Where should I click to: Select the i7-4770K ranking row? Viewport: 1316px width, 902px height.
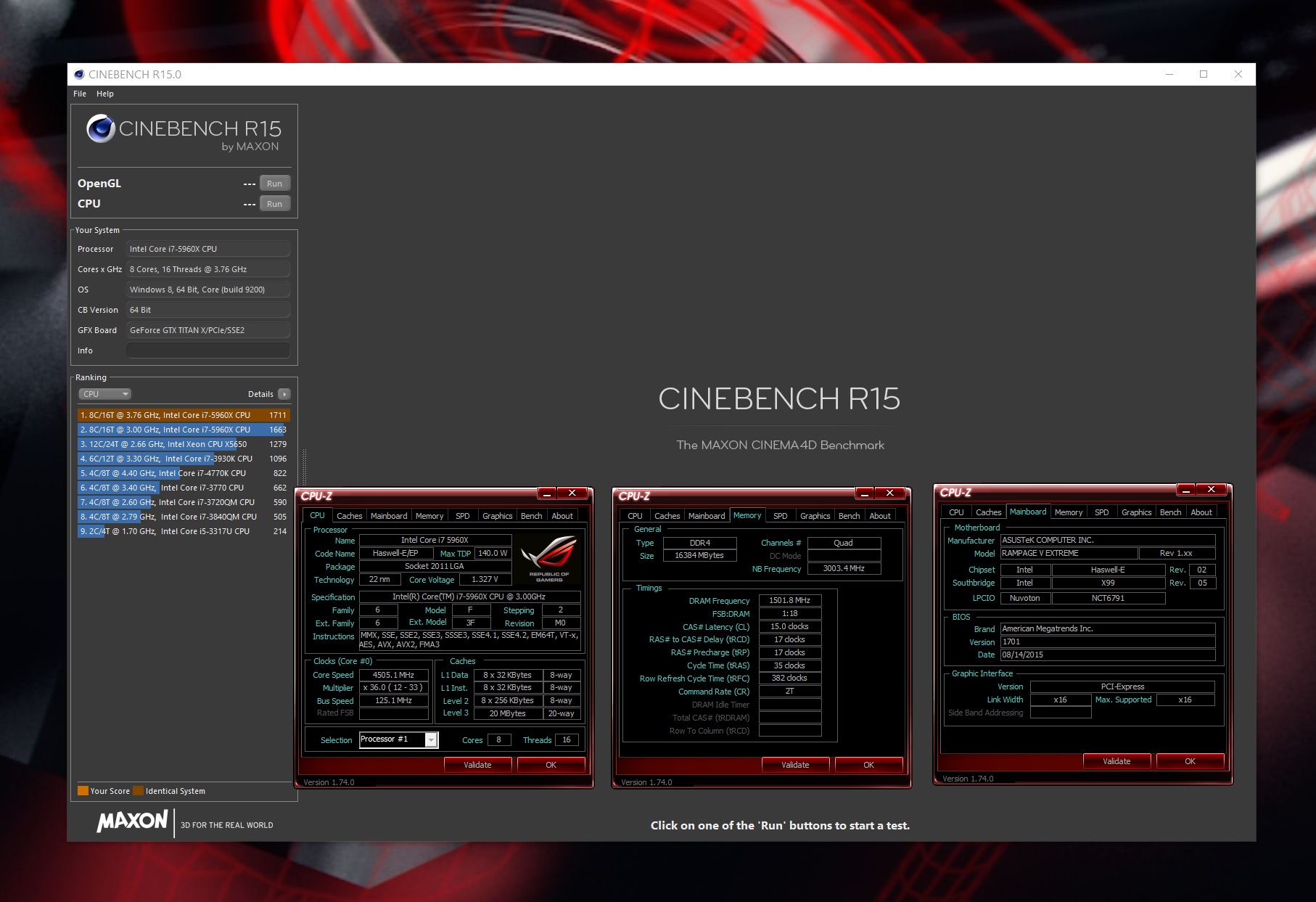pos(184,473)
